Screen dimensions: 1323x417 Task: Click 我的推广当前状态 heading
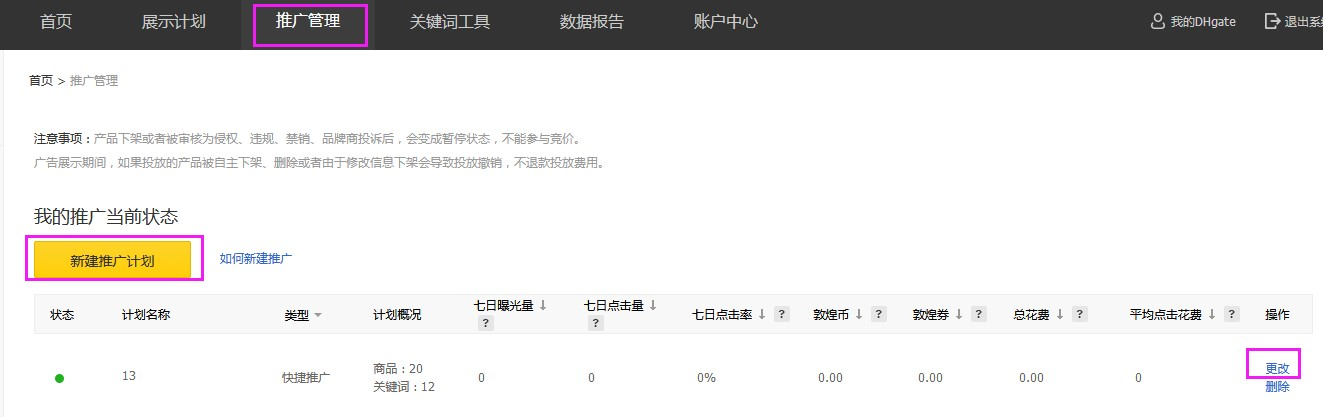106,216
